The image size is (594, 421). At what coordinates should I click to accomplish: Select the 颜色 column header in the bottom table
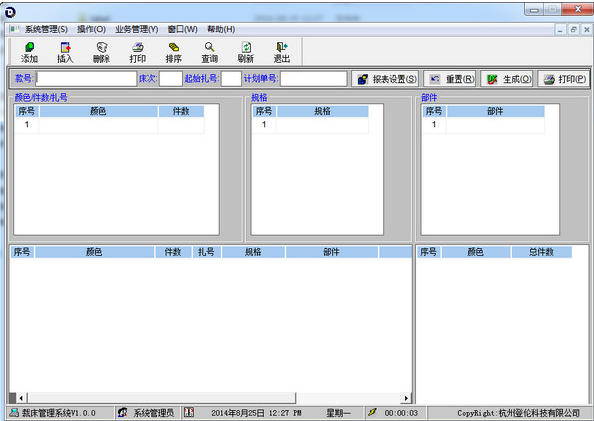[94, 252]
